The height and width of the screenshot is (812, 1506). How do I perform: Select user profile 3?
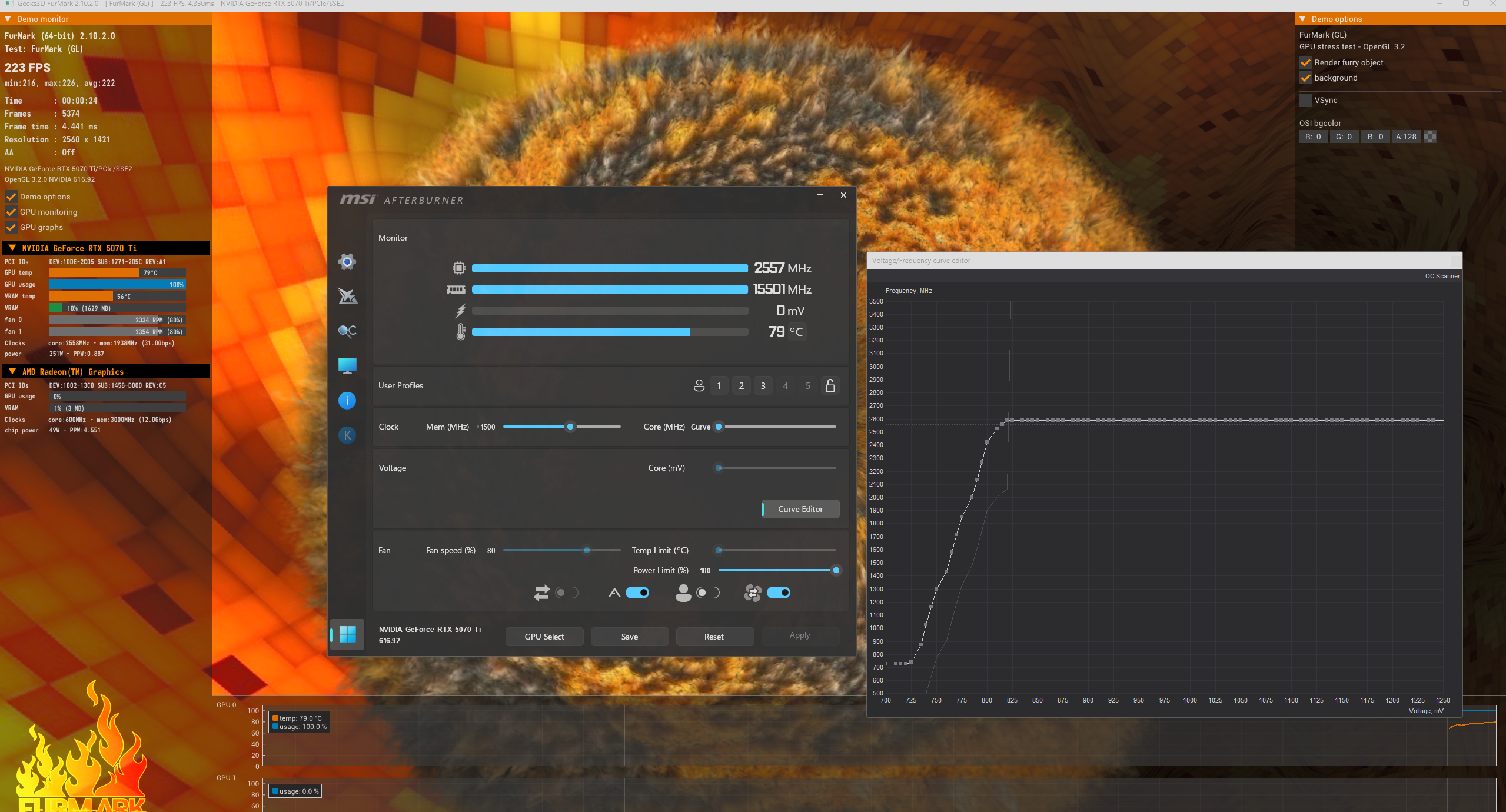pos(763,385)
